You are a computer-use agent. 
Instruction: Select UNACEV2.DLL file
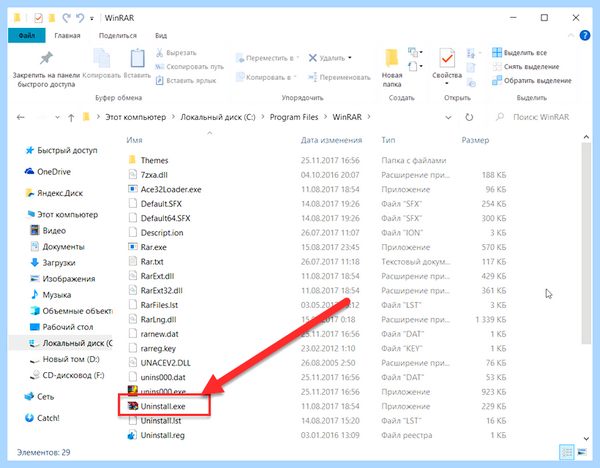pyautogui.click(x=159, y=363)
